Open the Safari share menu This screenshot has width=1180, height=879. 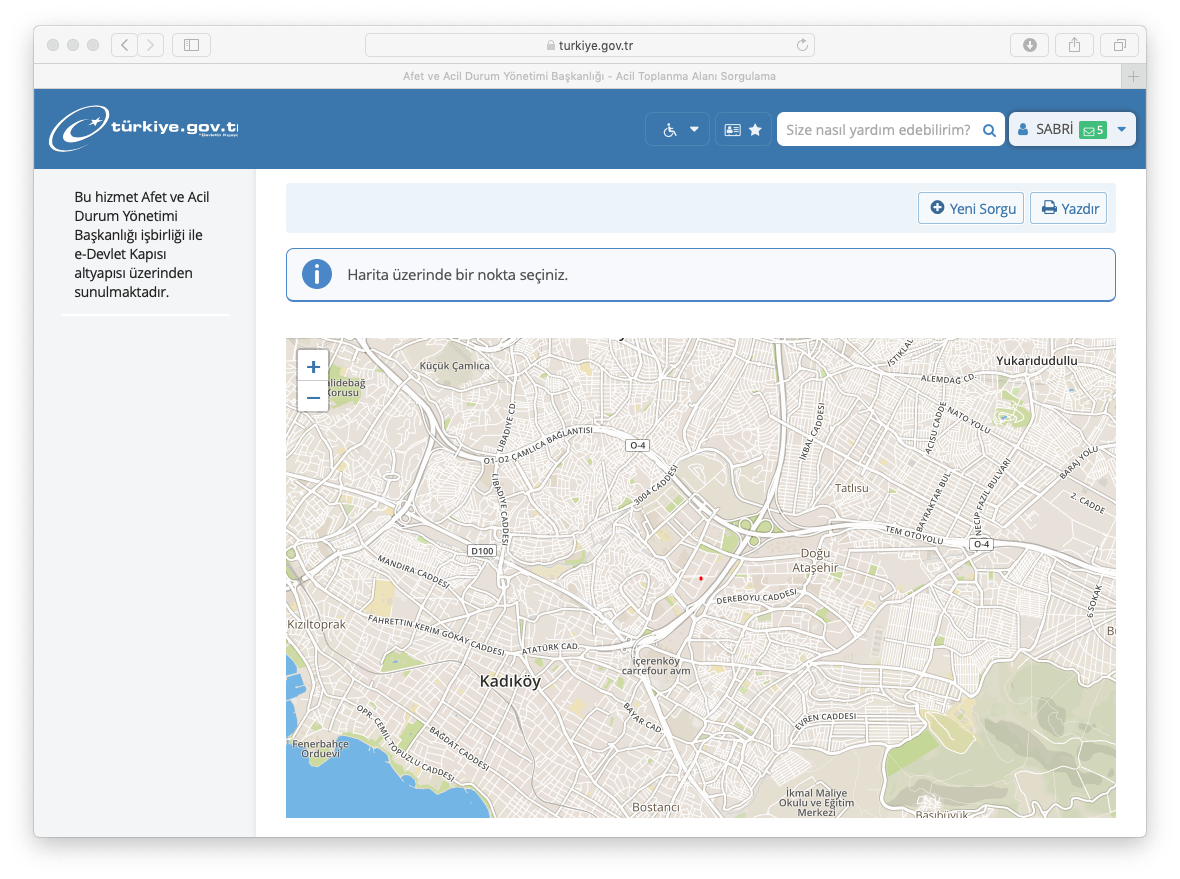1074,45
